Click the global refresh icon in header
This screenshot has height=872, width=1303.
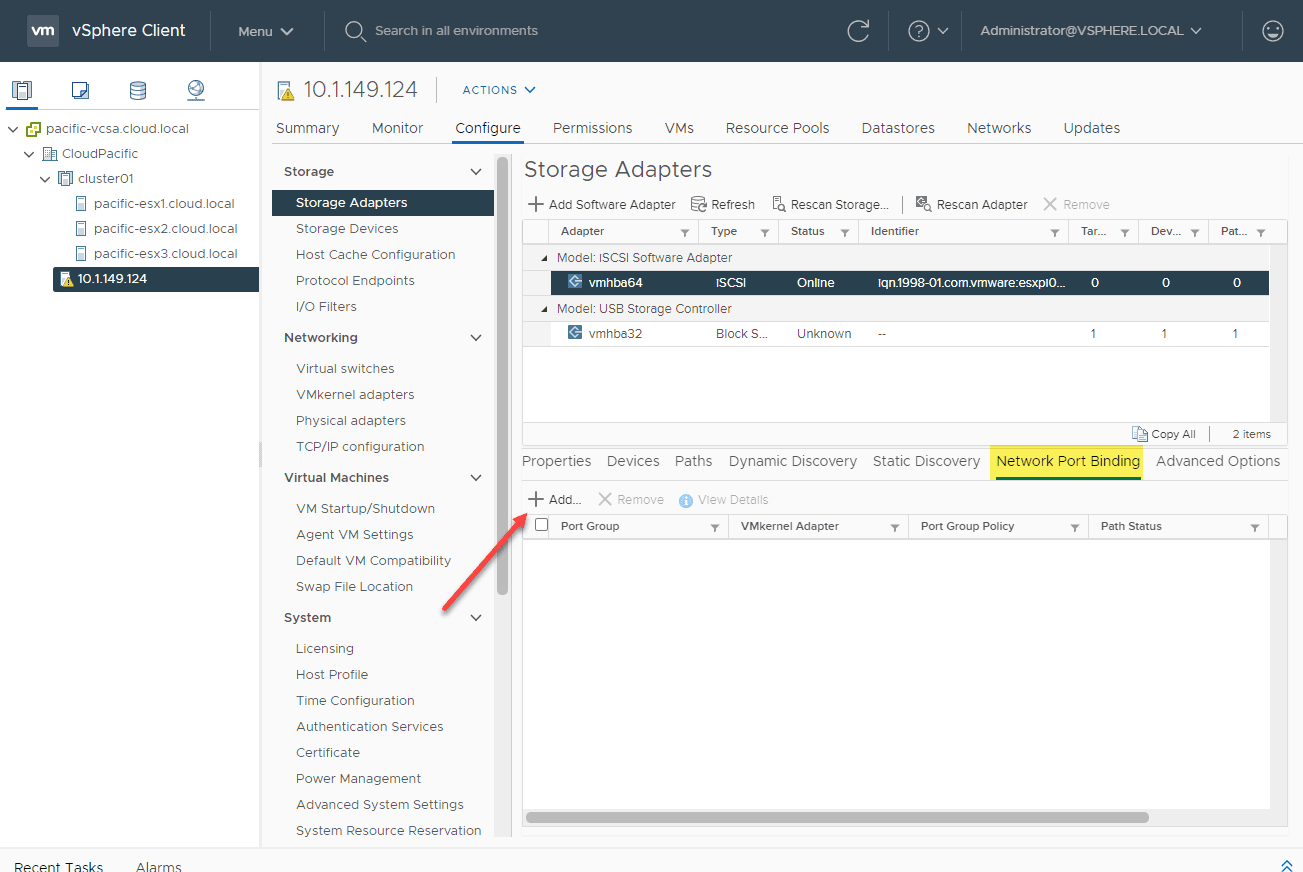pos(858,31)
